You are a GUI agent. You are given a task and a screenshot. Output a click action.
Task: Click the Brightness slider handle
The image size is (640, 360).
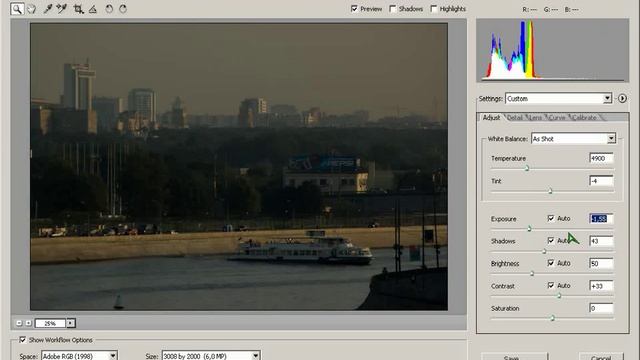[x=532, y=273]
